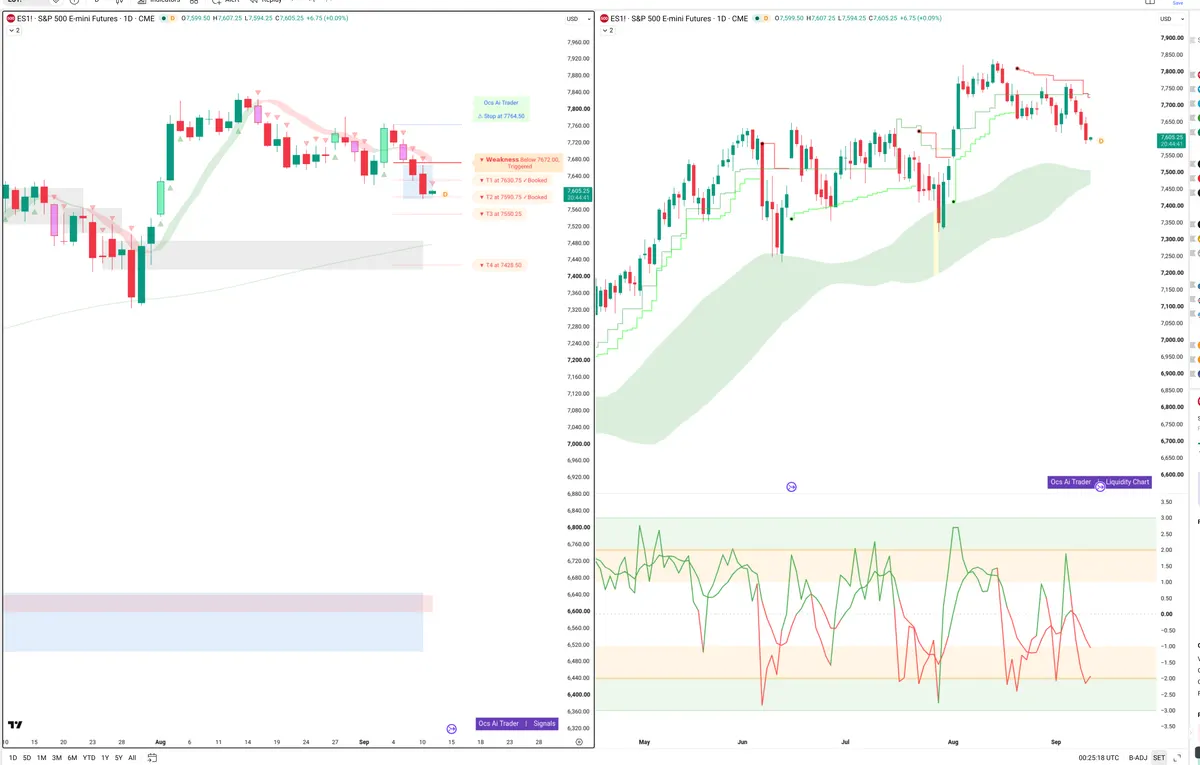Click 7,800.00 on left chart price scale

click(x=578, y=109)
